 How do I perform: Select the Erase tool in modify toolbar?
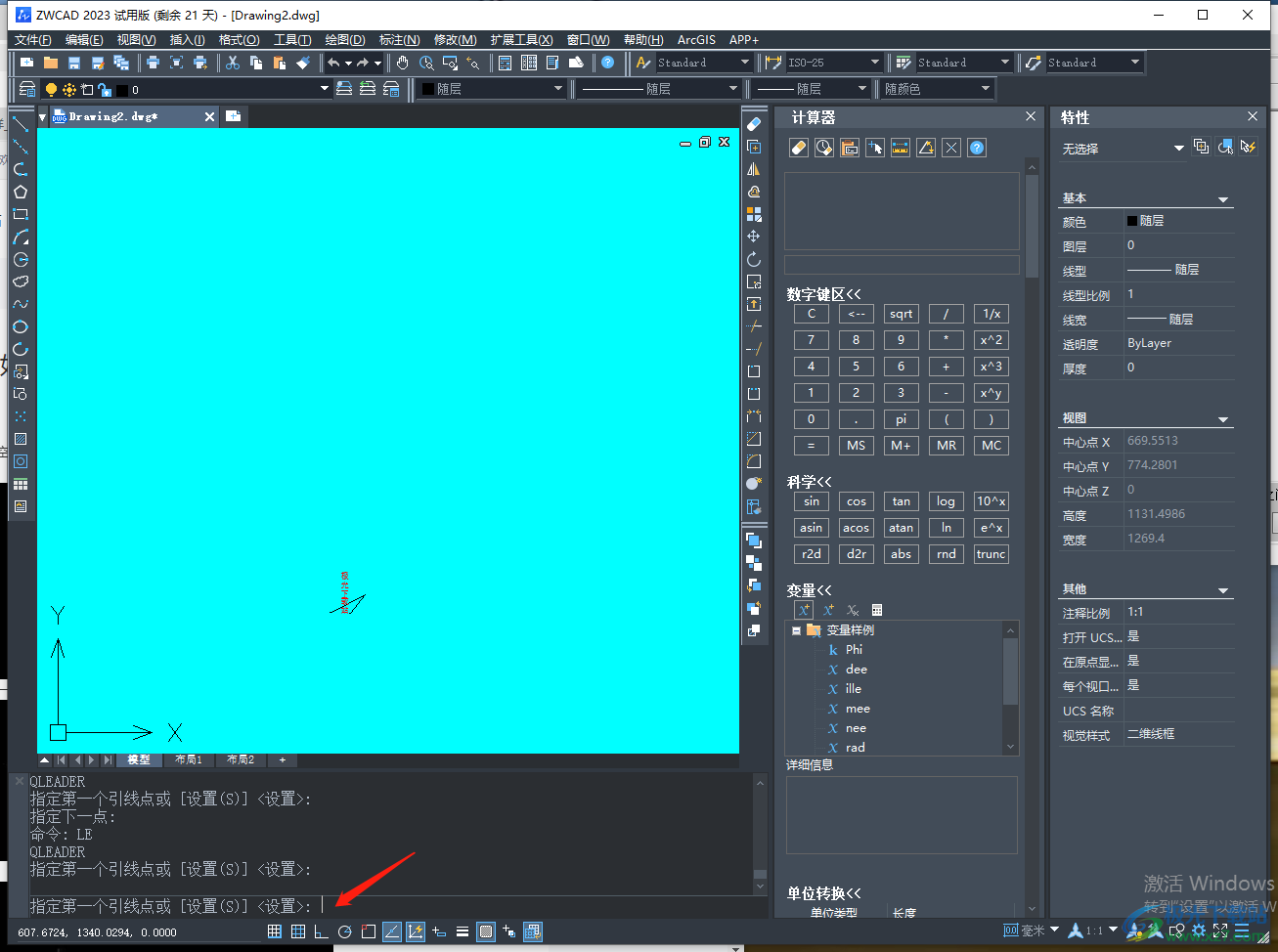click(x=754, y=124)
